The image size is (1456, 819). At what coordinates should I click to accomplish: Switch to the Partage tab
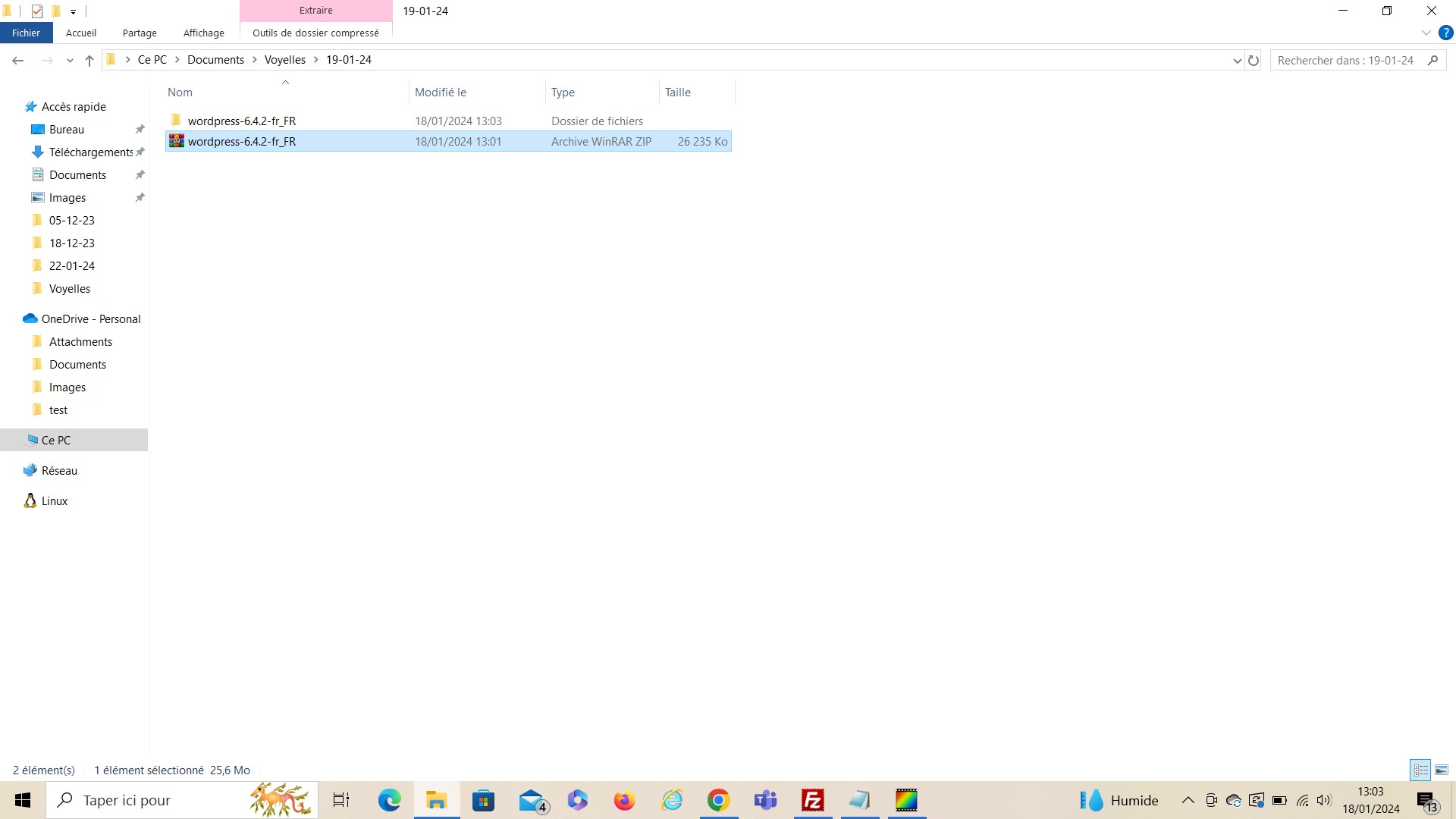(x=140, y=33)
